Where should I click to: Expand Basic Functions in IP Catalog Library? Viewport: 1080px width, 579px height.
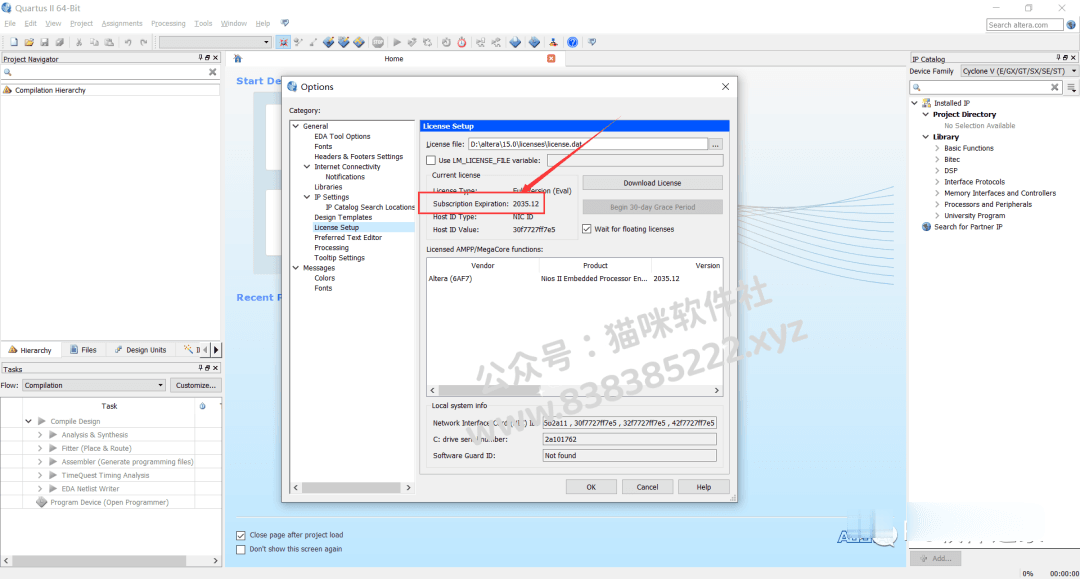point(937,148)
